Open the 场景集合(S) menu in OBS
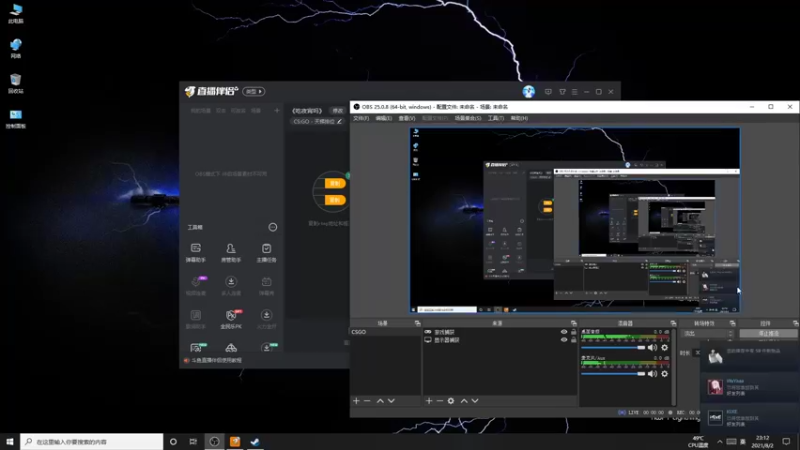 click(468, 118)
